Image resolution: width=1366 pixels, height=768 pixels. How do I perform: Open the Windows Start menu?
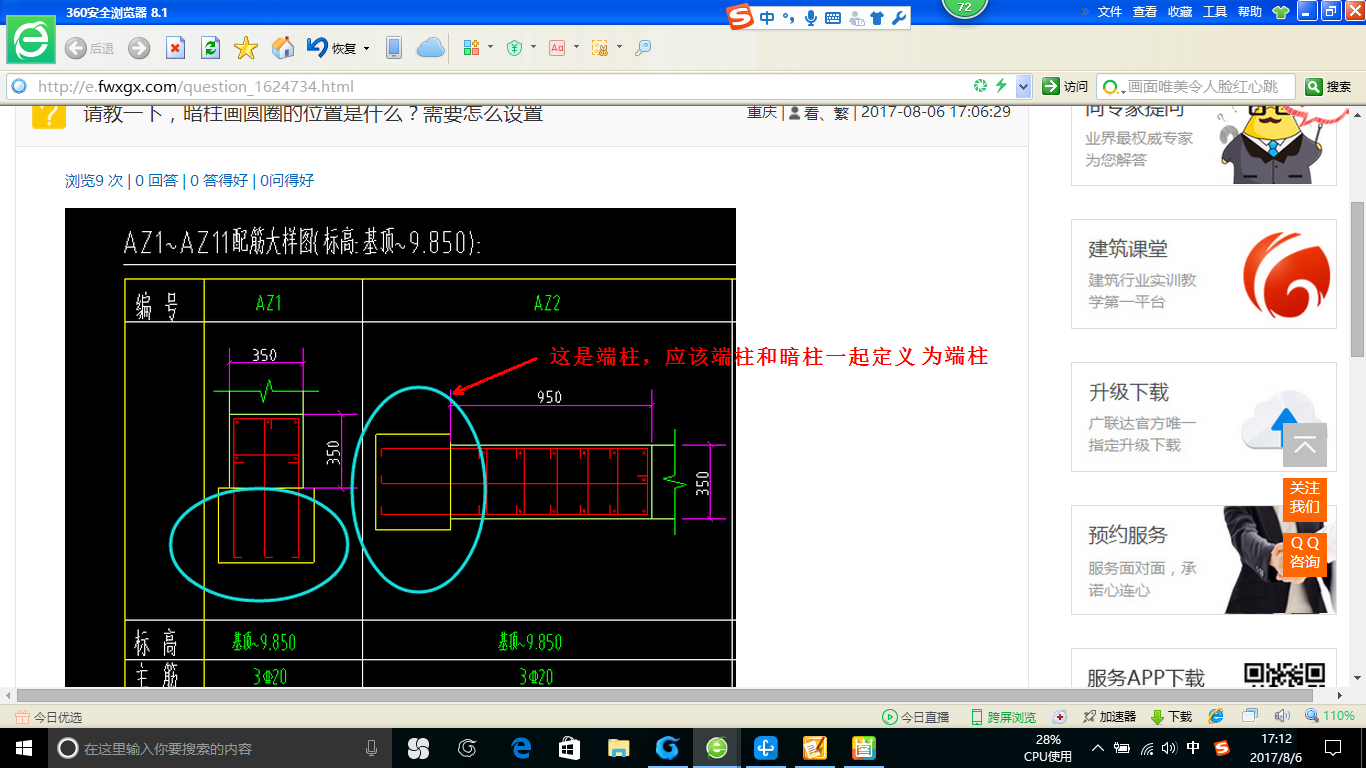(23, 748)
